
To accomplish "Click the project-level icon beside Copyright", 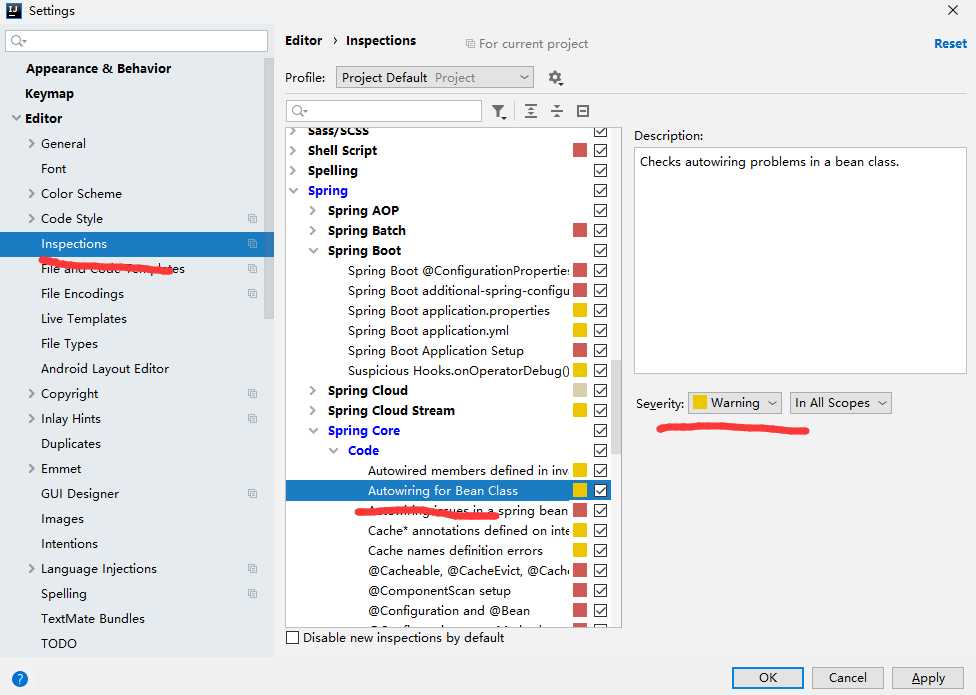I will click(x=252, y=393).
